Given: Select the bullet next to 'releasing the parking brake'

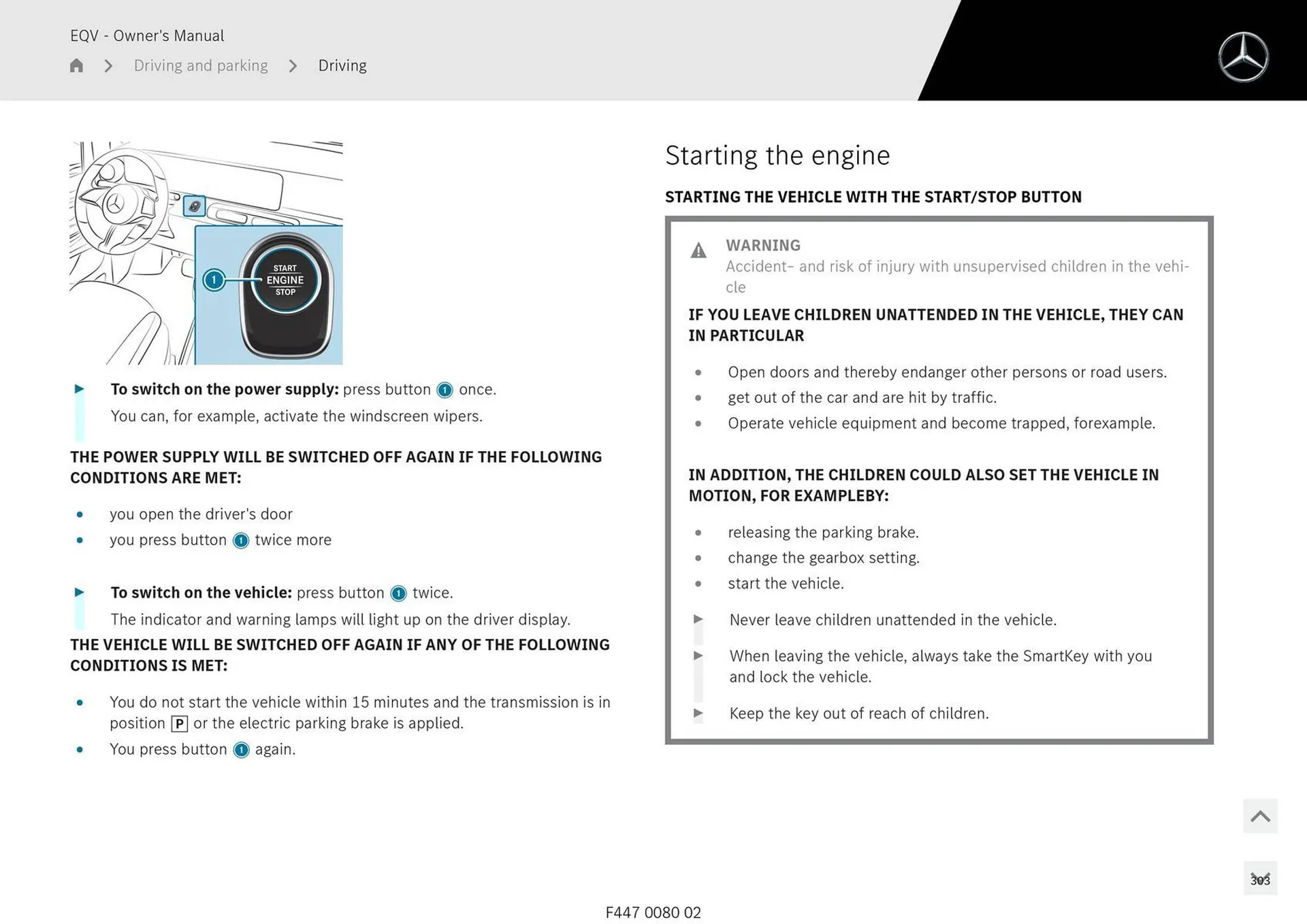Looking at the screenshot, I should (x=698, y=532).
